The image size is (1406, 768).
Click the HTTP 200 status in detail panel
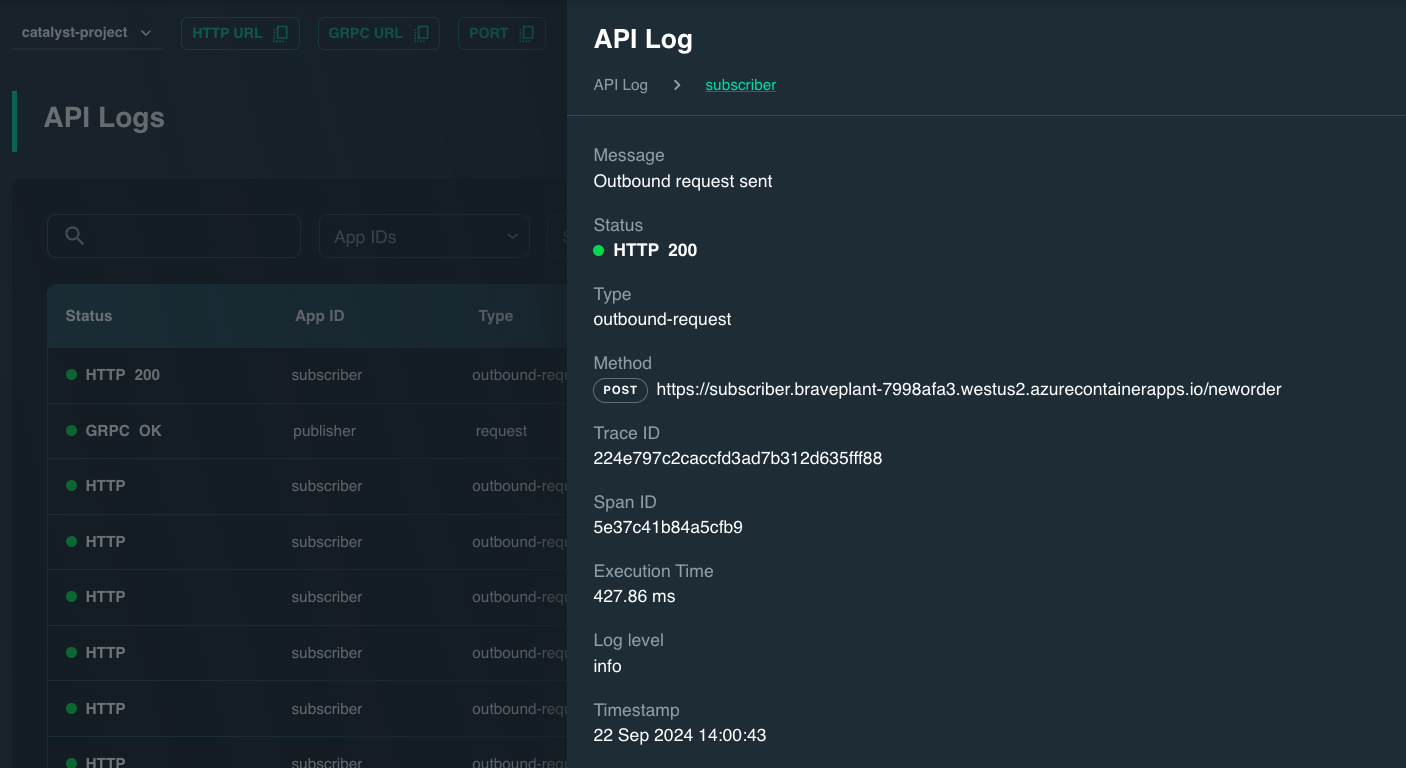click(x=655, y=251)
